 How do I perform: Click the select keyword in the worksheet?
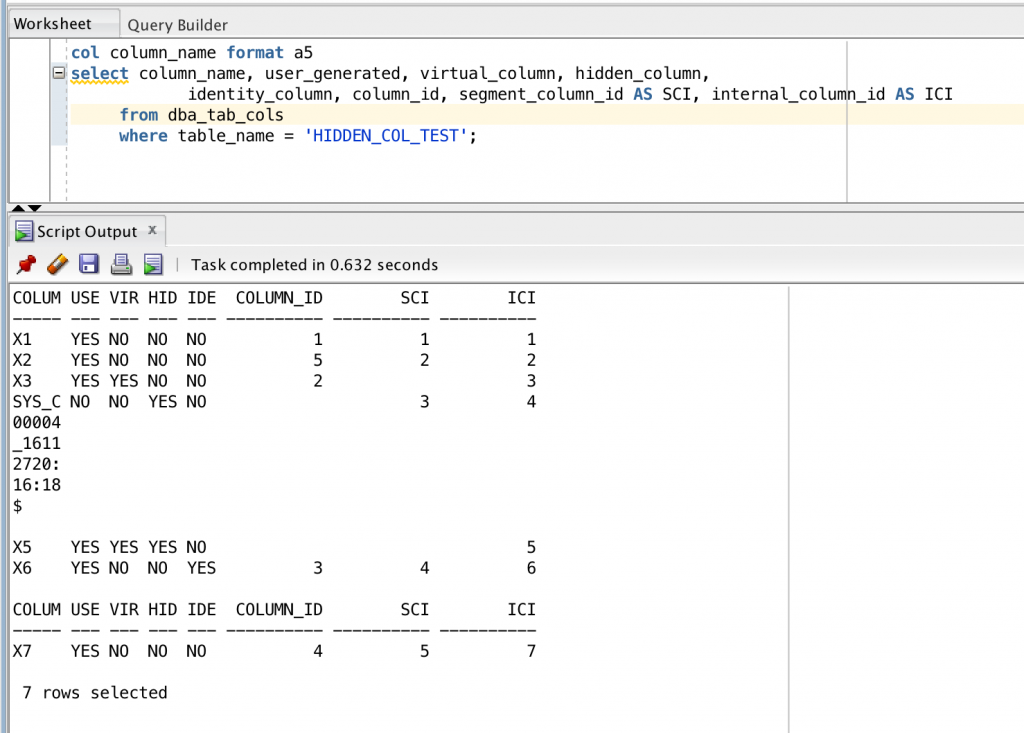[100, 74]
